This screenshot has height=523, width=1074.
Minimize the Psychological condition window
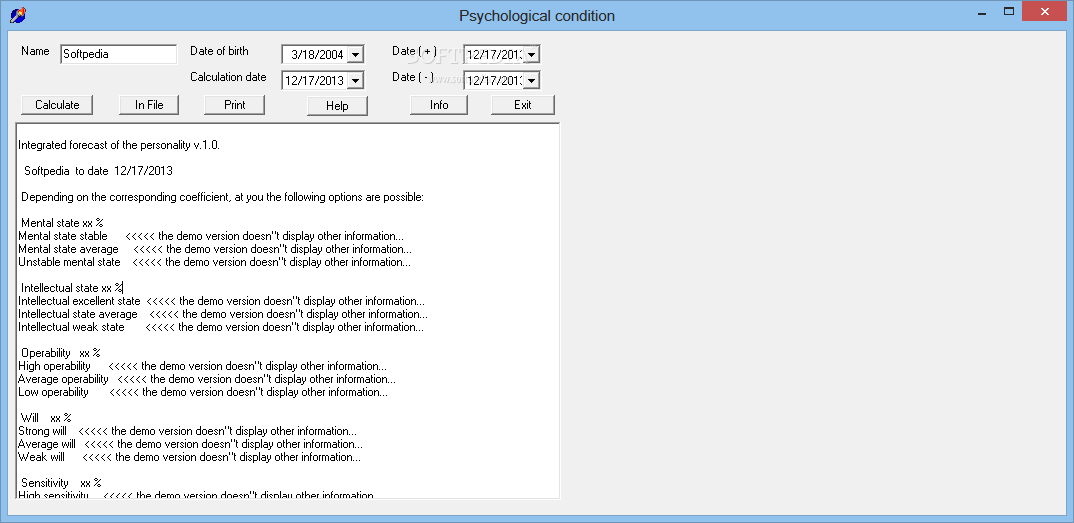coord(980,11)
